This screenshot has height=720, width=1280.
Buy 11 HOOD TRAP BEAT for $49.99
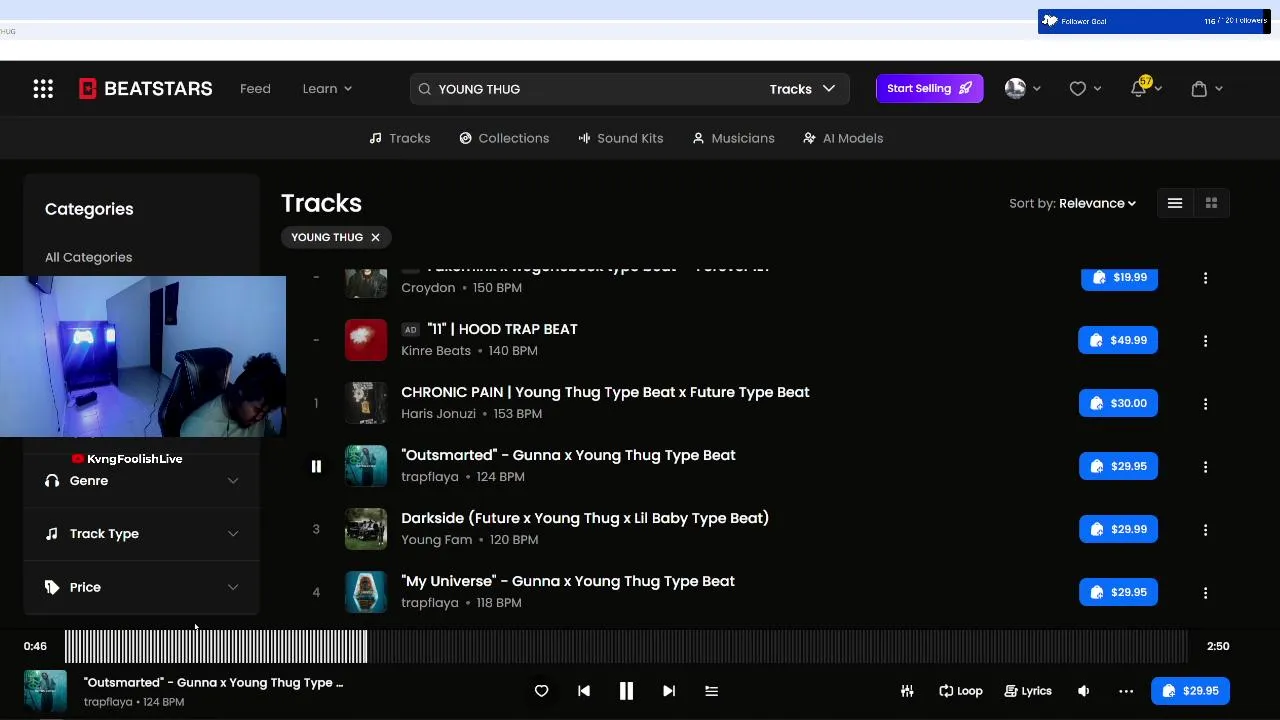click(1118, 340)
